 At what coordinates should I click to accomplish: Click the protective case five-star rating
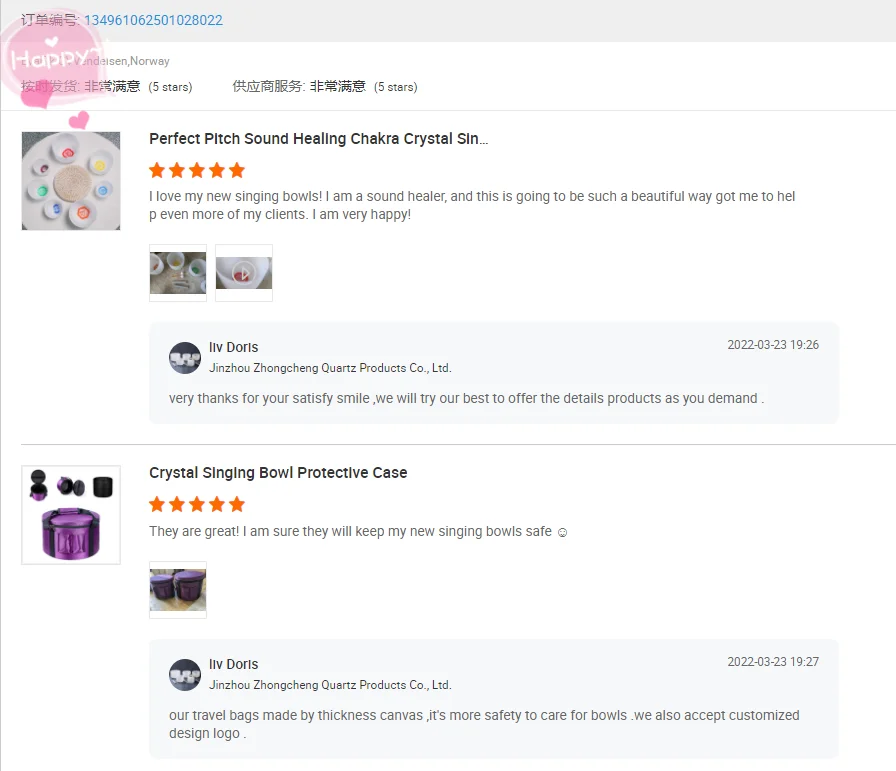pyautogui.click(x=197, y=505)
